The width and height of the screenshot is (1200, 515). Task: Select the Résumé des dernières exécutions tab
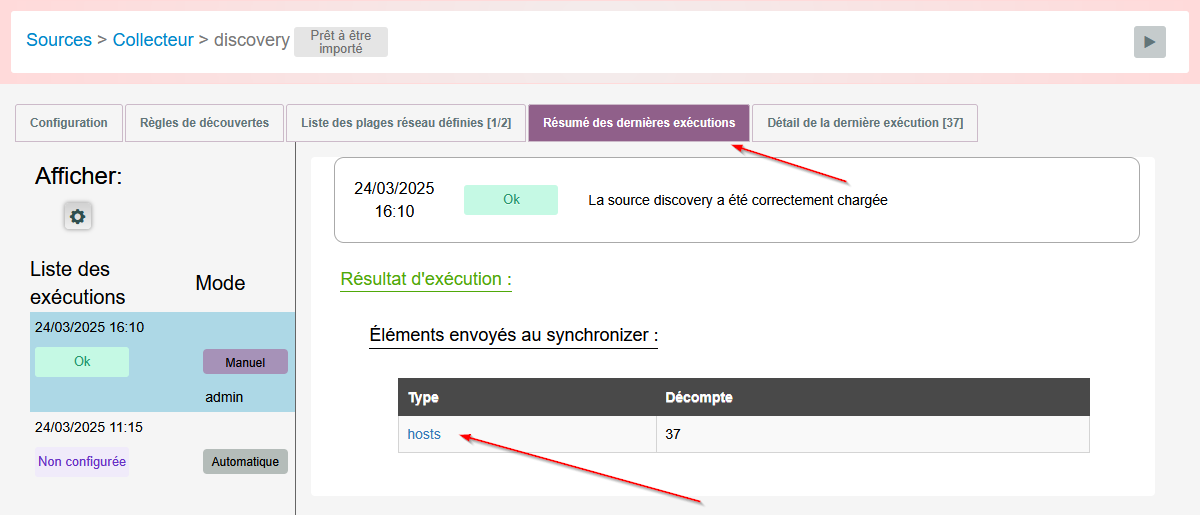(638, 123)
